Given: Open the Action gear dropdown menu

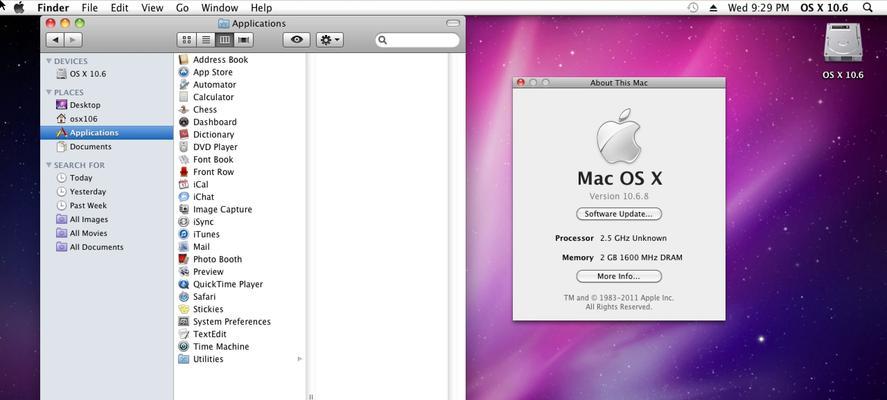Looking at the screenshot, I should [x=330, y=40].
